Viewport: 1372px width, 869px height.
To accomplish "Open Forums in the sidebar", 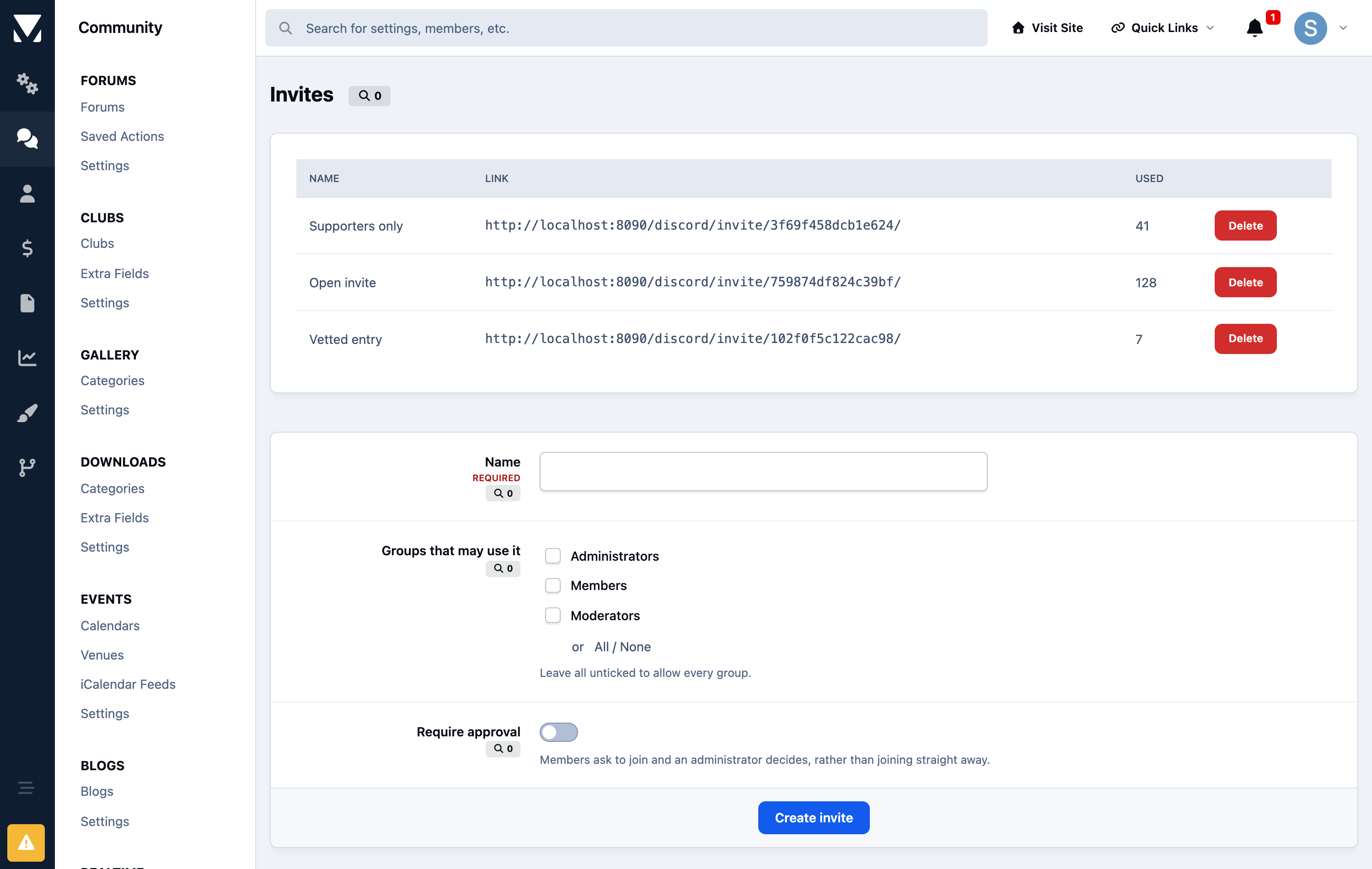I will [102, 107].
